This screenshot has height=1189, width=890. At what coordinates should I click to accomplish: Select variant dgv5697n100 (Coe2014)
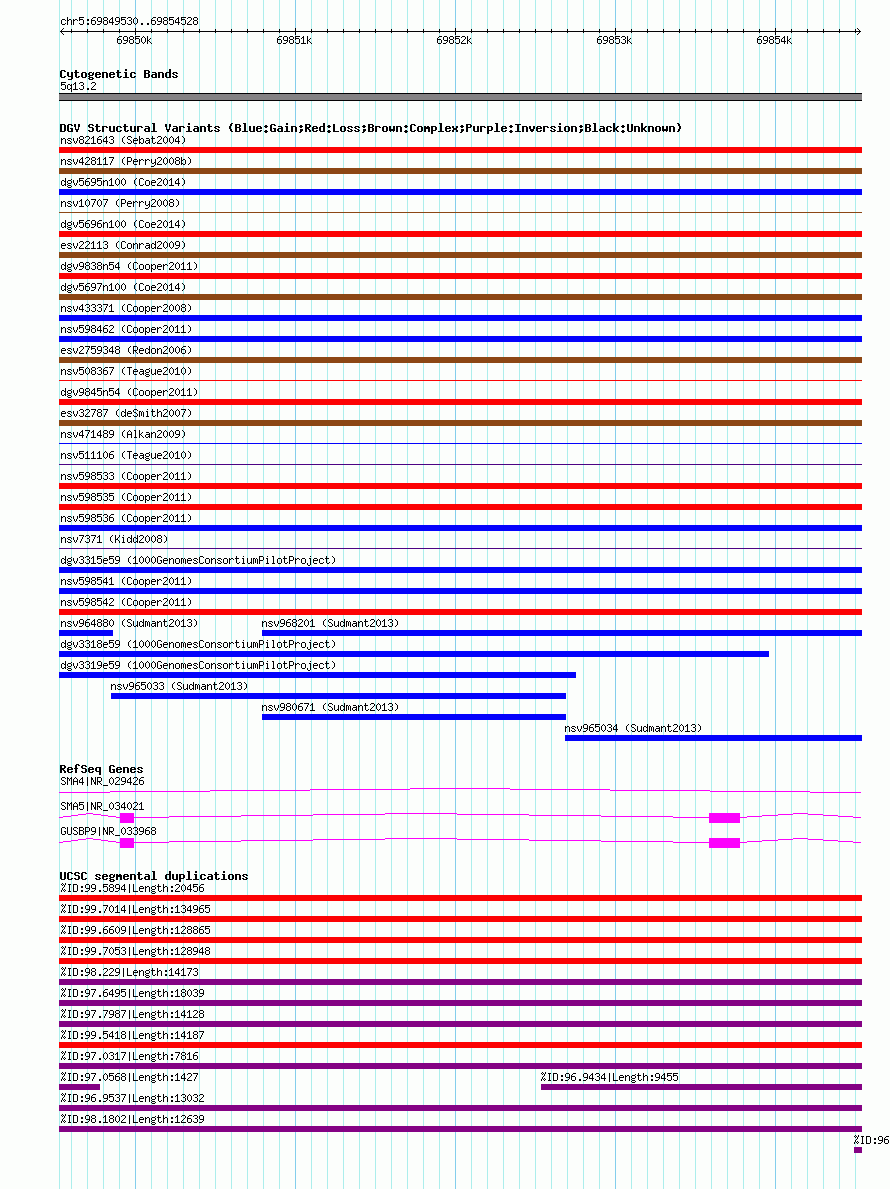pos(123,287)
